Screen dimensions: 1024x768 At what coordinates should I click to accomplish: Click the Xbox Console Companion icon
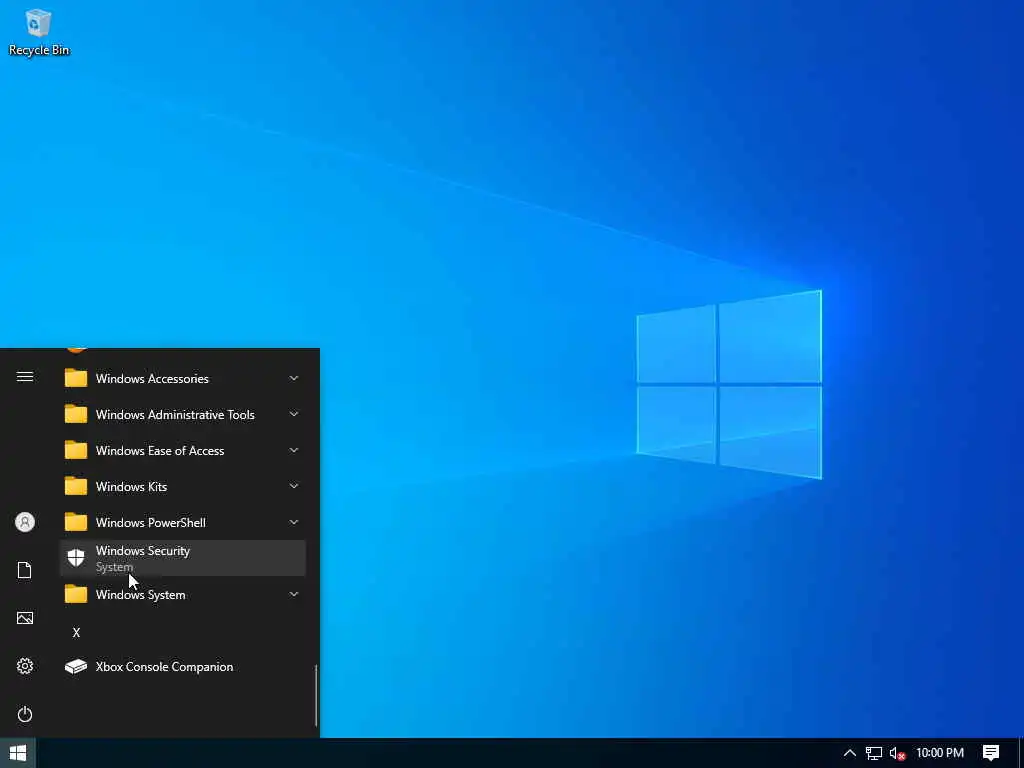coord(76,667)
